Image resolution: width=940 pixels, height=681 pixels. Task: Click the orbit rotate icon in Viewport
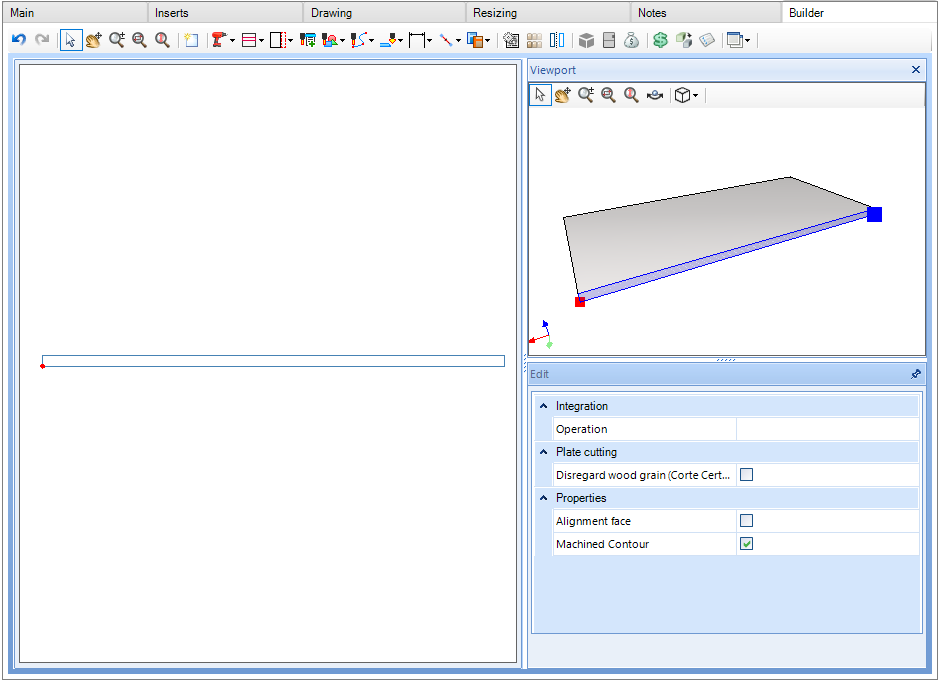655,95
